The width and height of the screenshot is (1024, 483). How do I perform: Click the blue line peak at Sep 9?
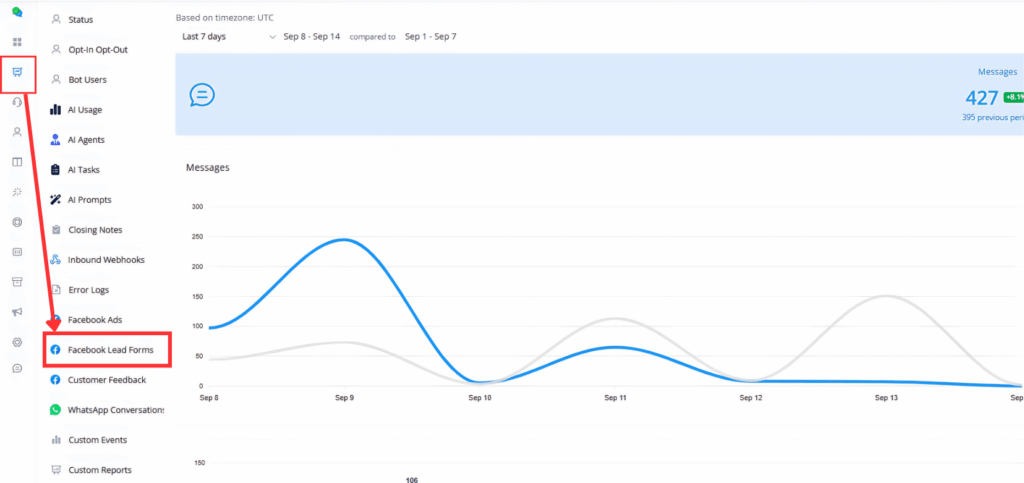pyautogui.click(x=343, y=239)
